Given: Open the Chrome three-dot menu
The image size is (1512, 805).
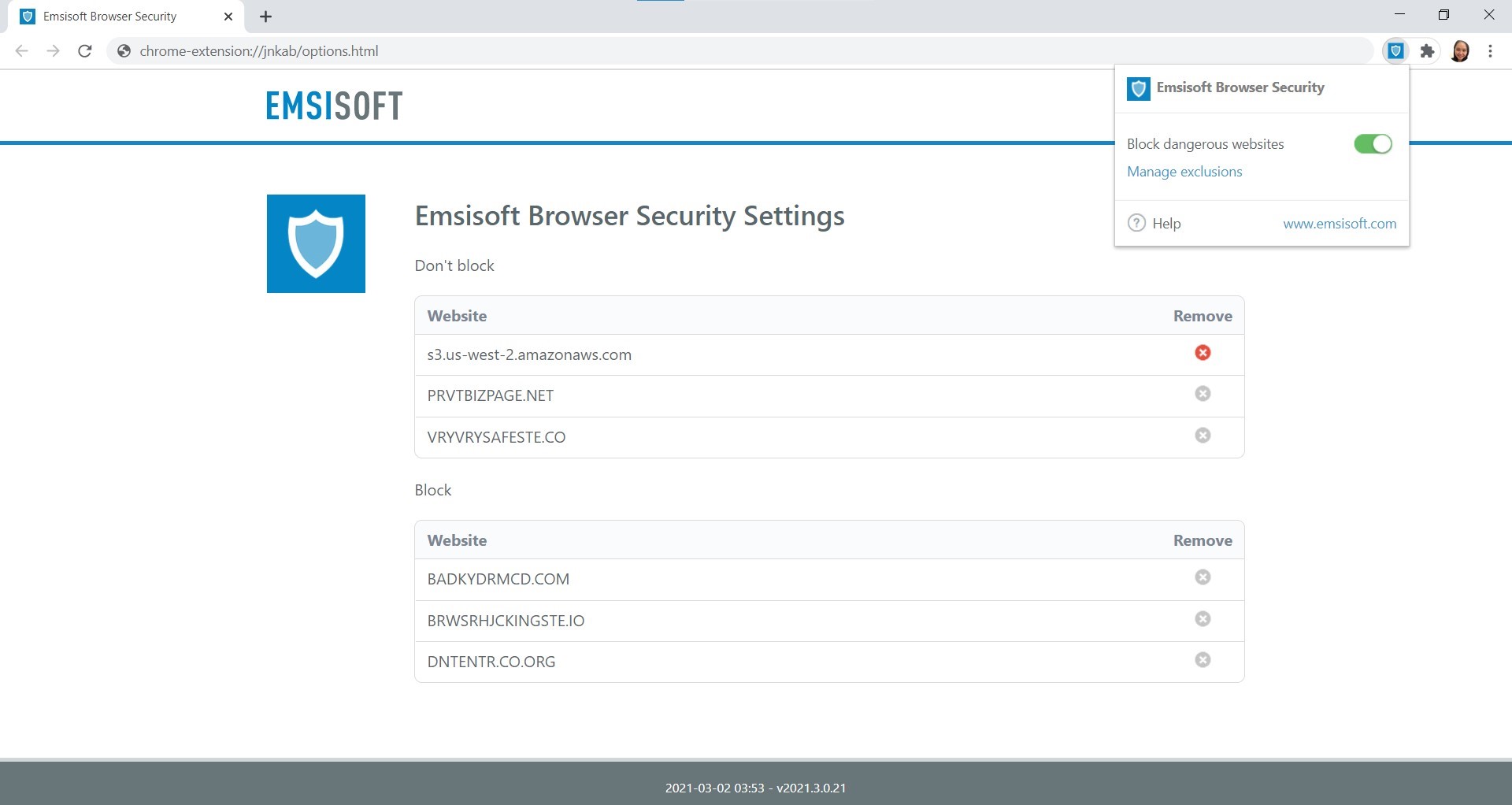Looking at the screenshot, I should tap(1490, 50).
